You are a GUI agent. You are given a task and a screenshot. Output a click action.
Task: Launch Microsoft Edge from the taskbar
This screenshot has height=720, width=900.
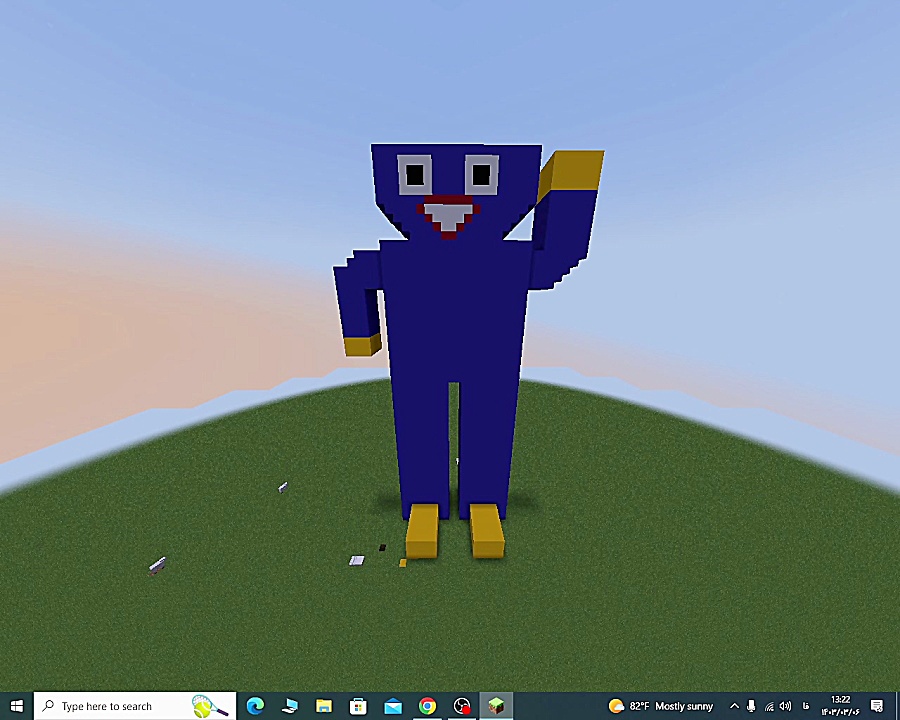click(255, 706)
